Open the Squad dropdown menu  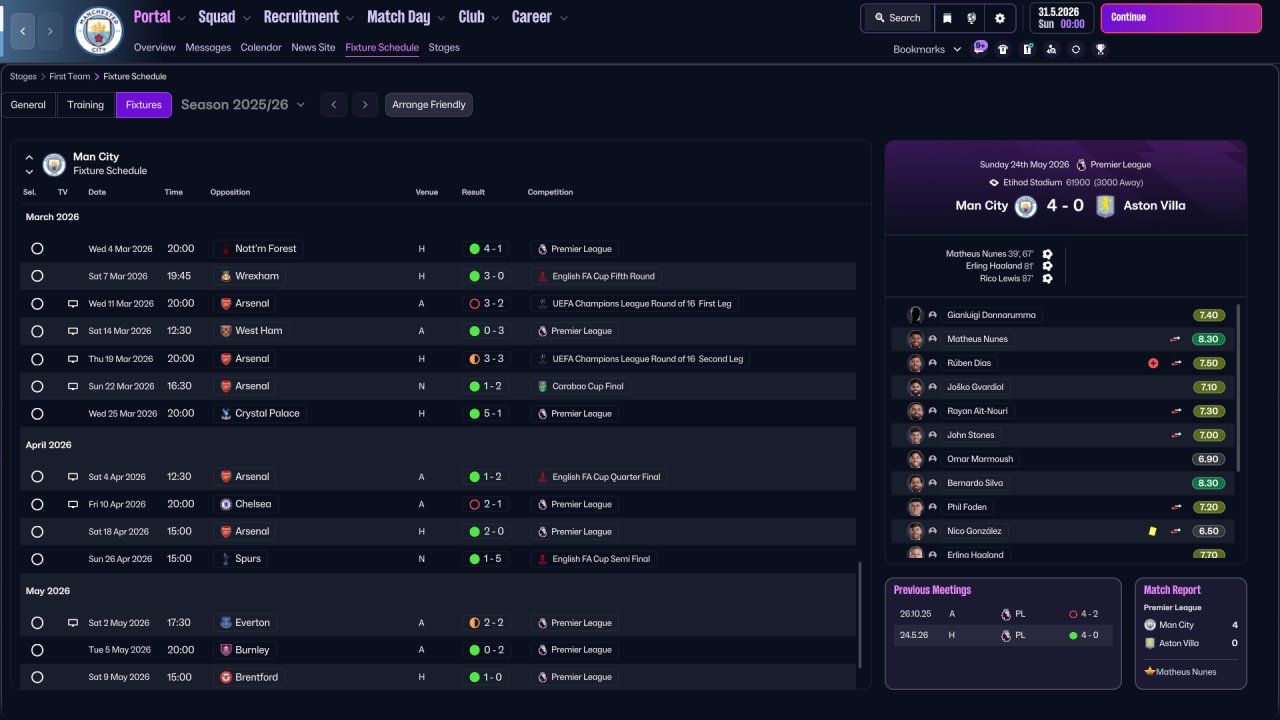224,17
